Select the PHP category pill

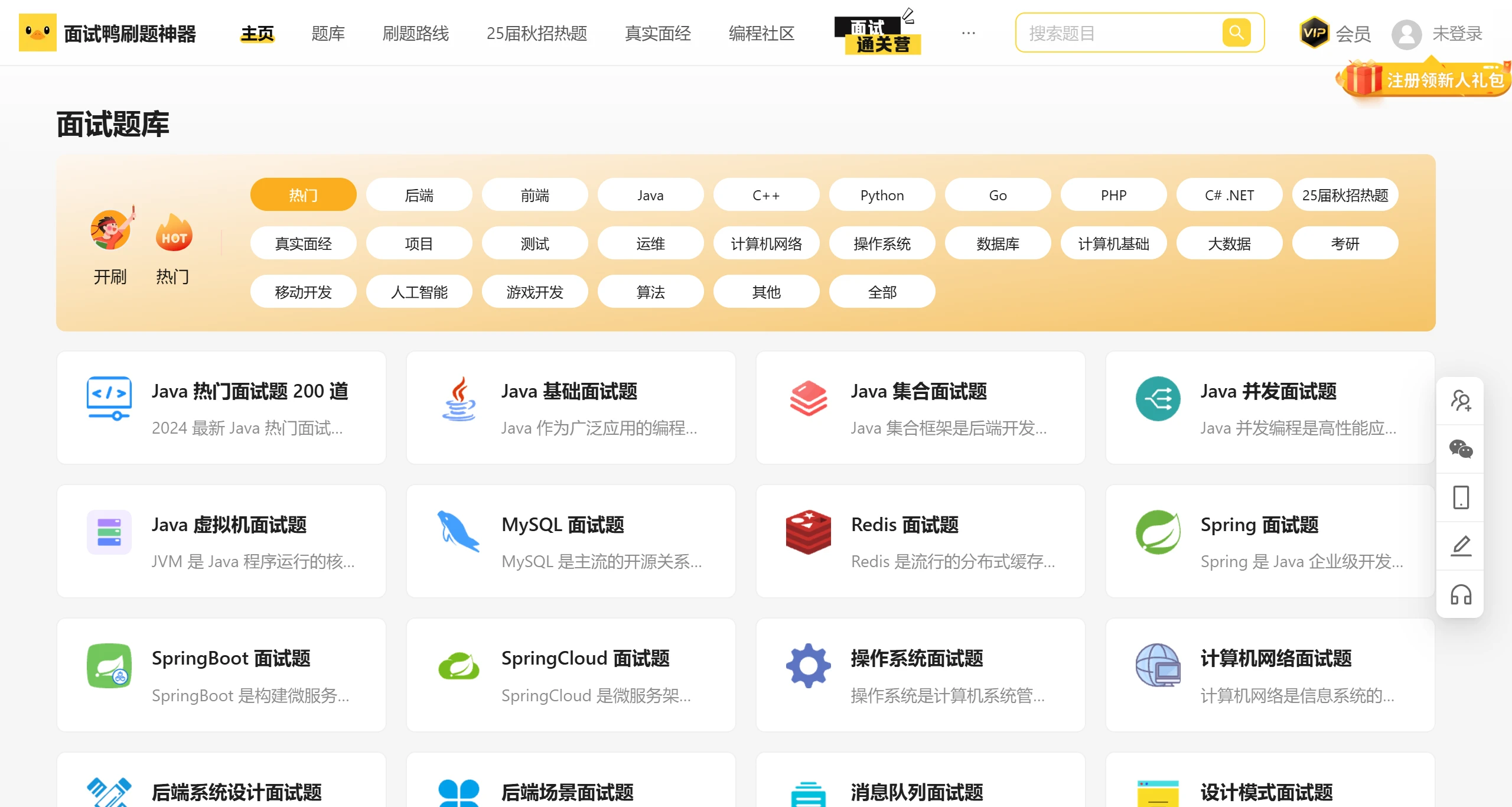pos(1114,195)
